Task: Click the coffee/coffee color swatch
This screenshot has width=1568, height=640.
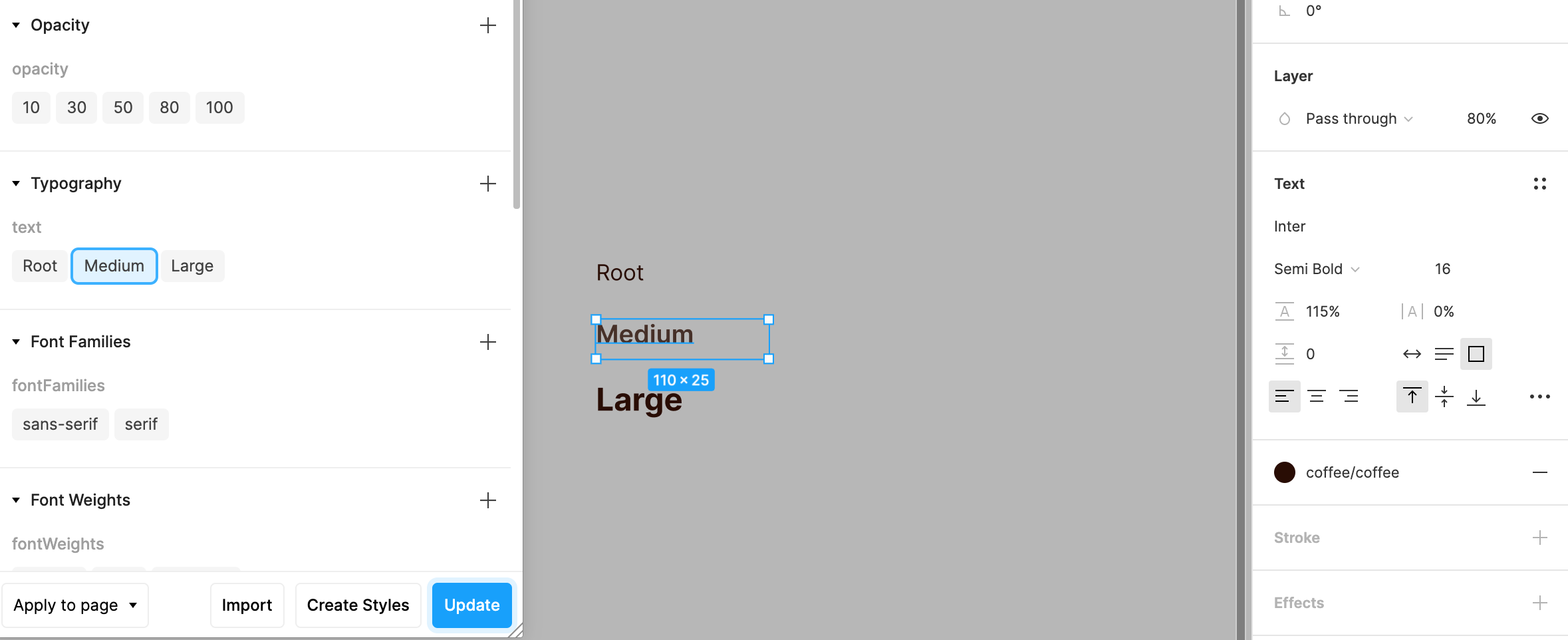Action: [1285, 472]
